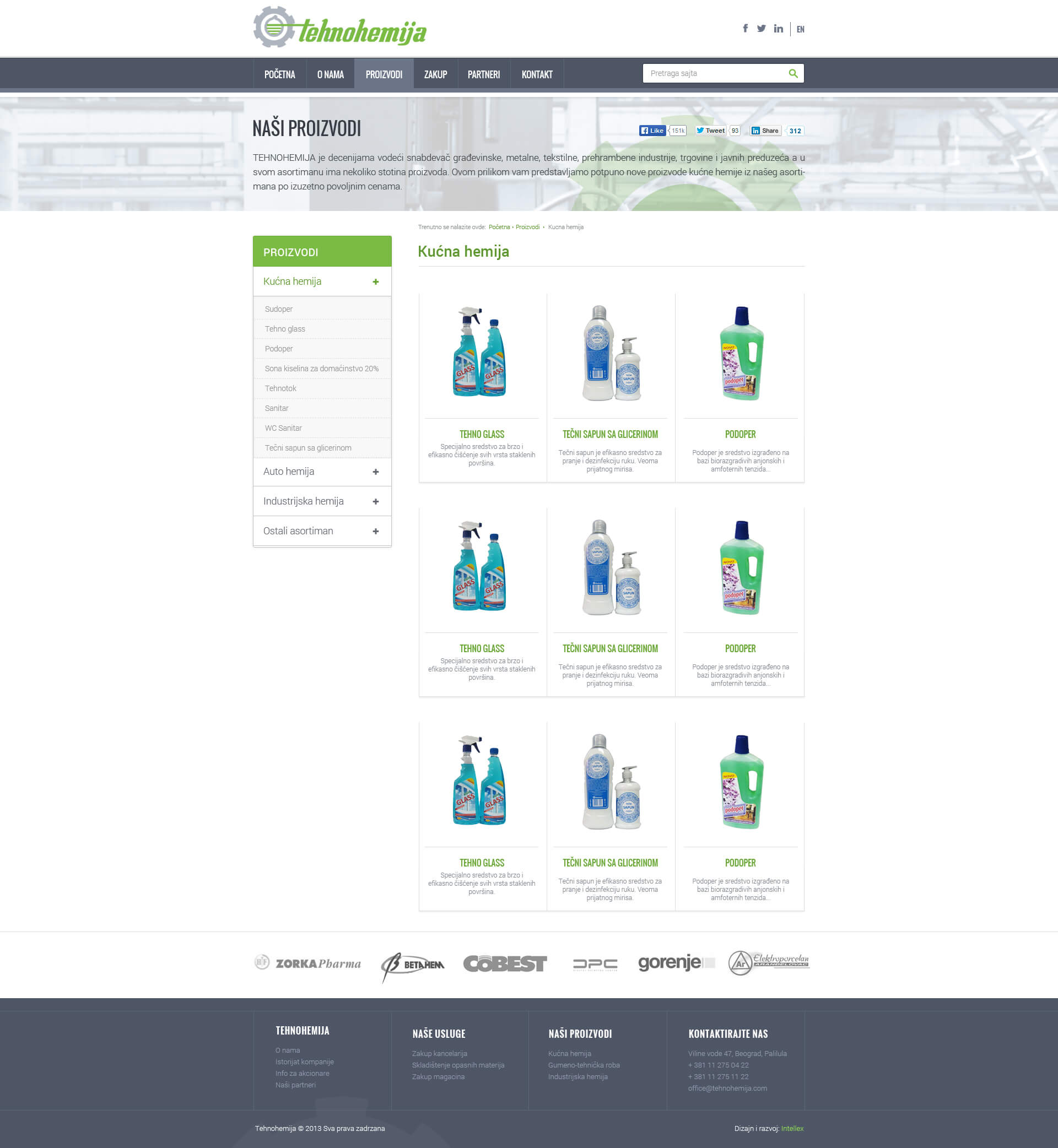Open Sona kiselina za domaćinstvo 20%
This screenshot has height=1148, width=1058.
(x=322, y=369)
